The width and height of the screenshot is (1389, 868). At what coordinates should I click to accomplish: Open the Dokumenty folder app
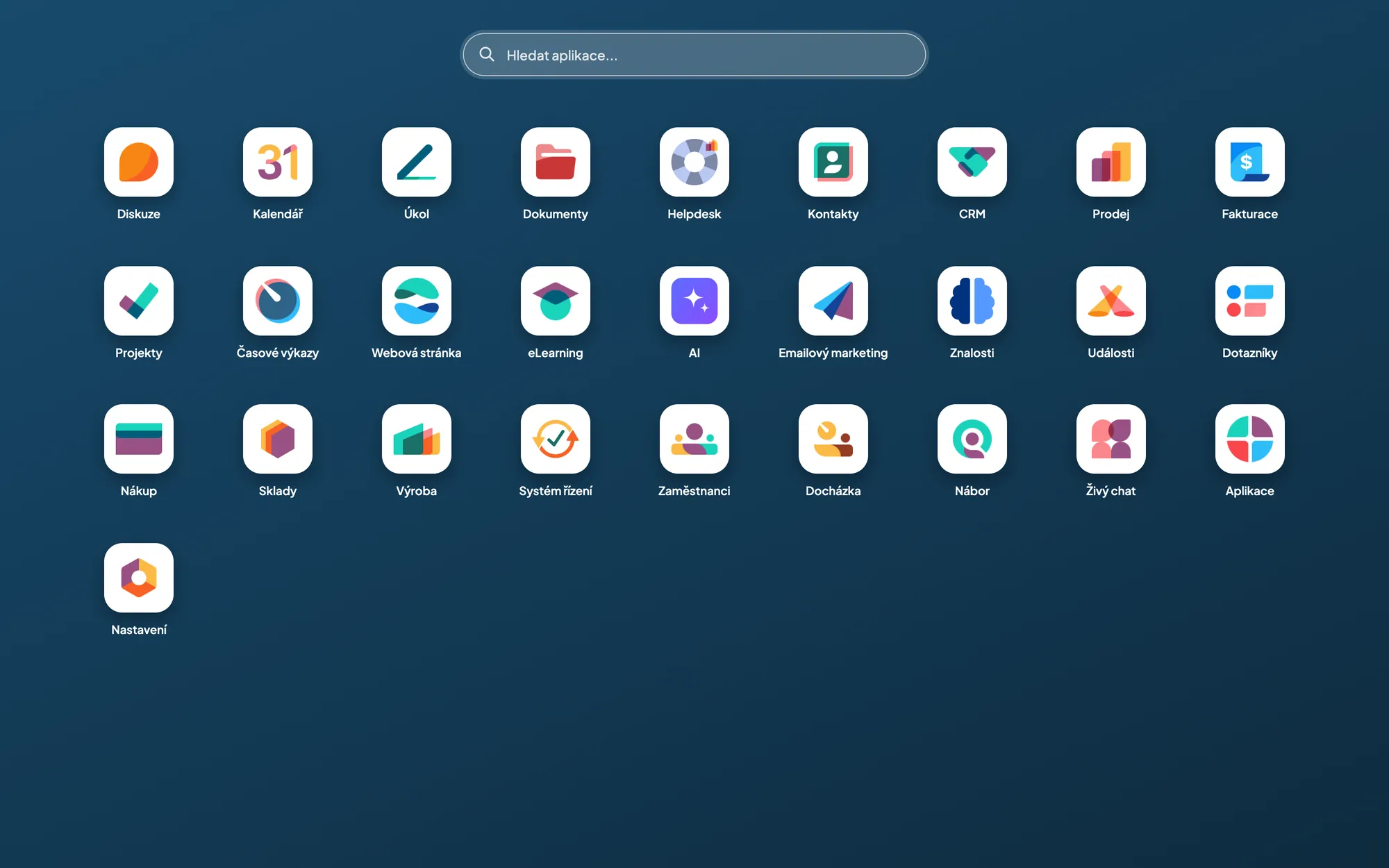[556, 162]
